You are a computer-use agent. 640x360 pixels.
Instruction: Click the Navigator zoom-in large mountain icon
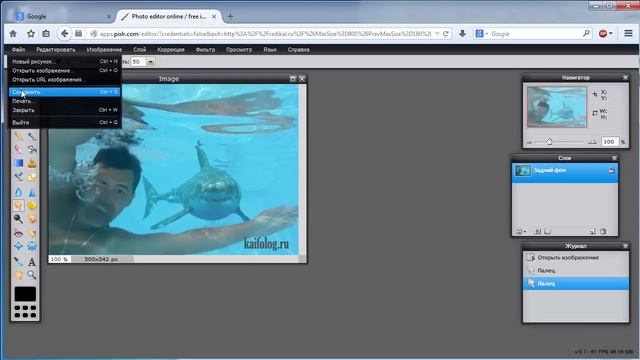click(592, 142)
